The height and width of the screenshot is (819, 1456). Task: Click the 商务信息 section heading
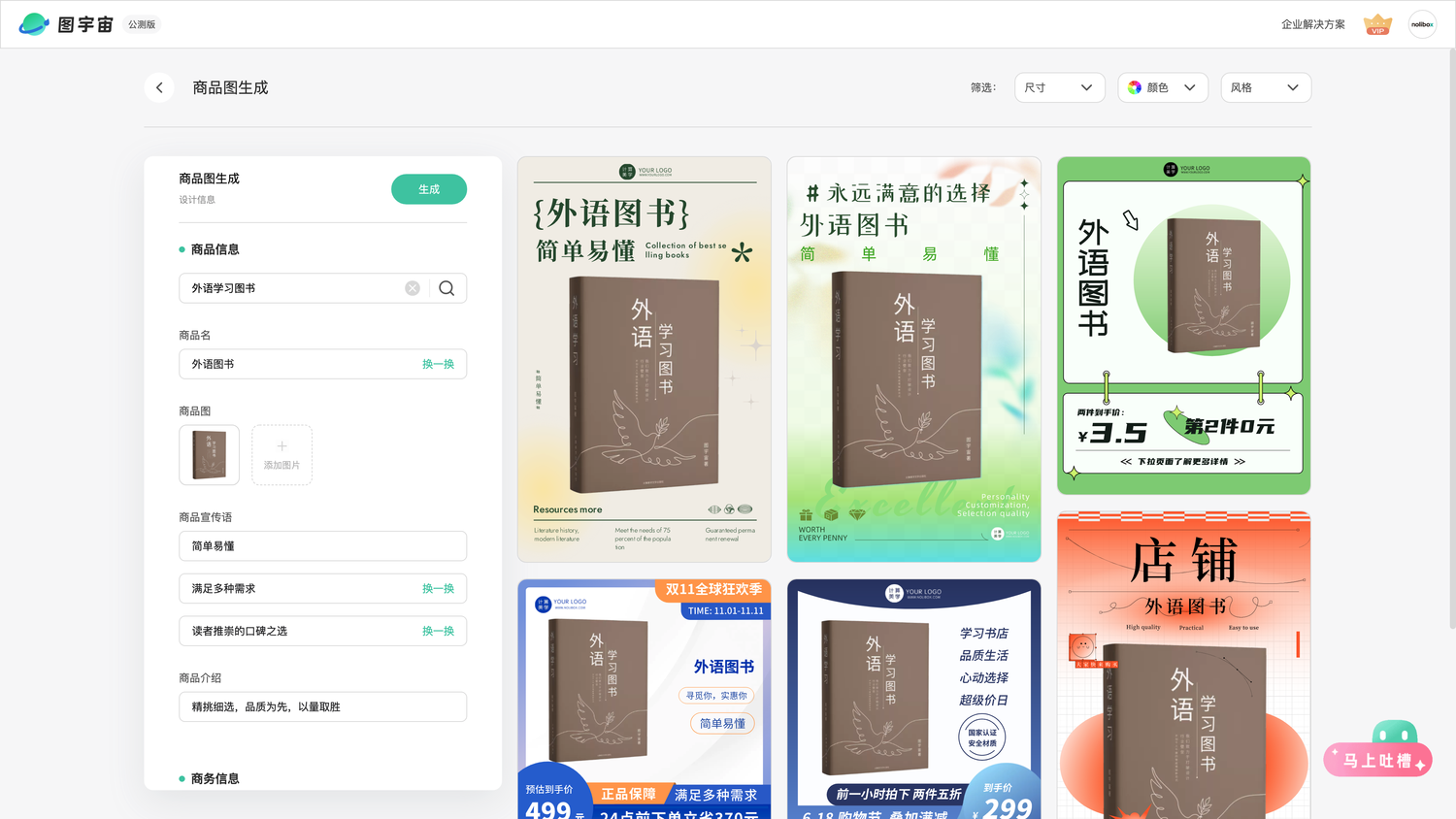pyautogui.click(x=215, y=778)
